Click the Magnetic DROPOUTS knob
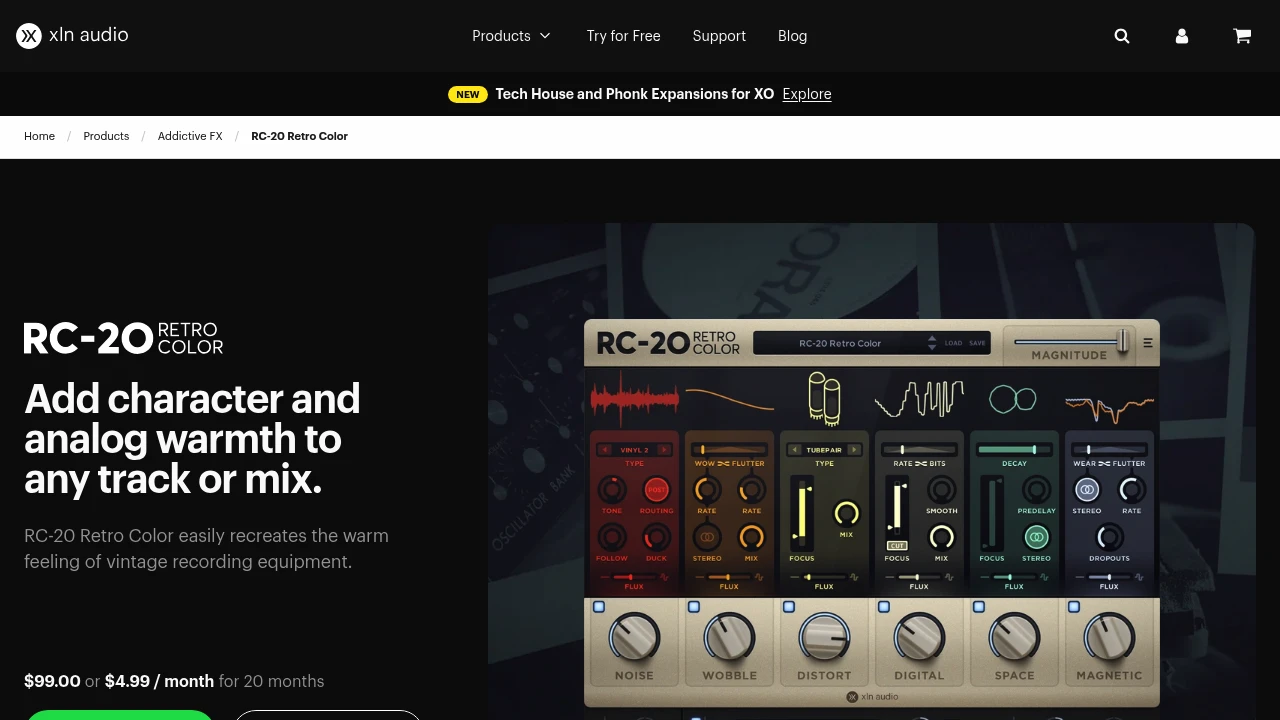The height and width of the screenshot is (720, 1280). pos(1109,537)
